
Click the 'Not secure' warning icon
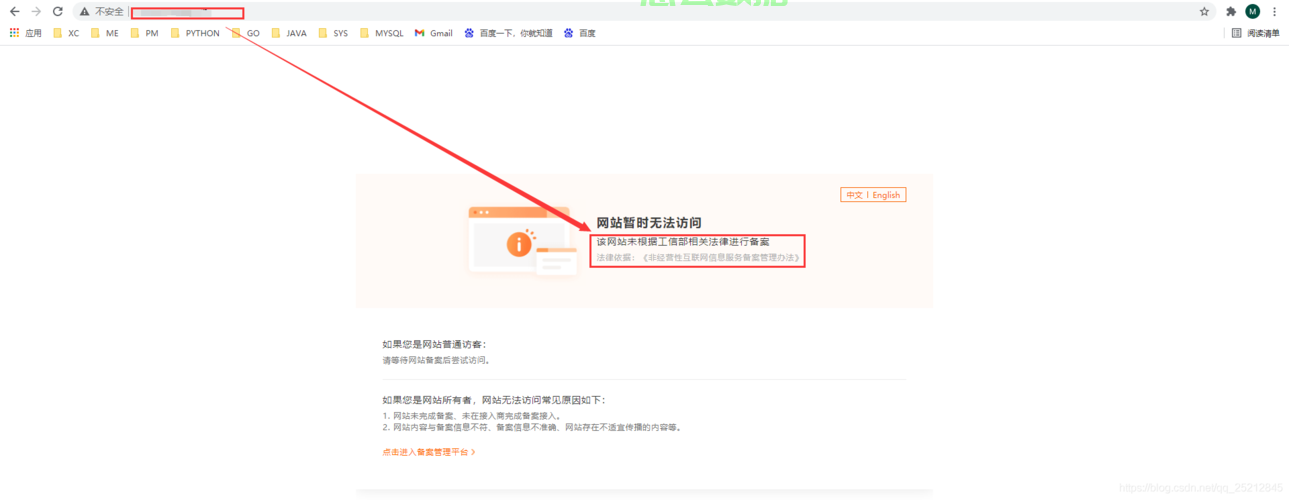tap(85, 12)
